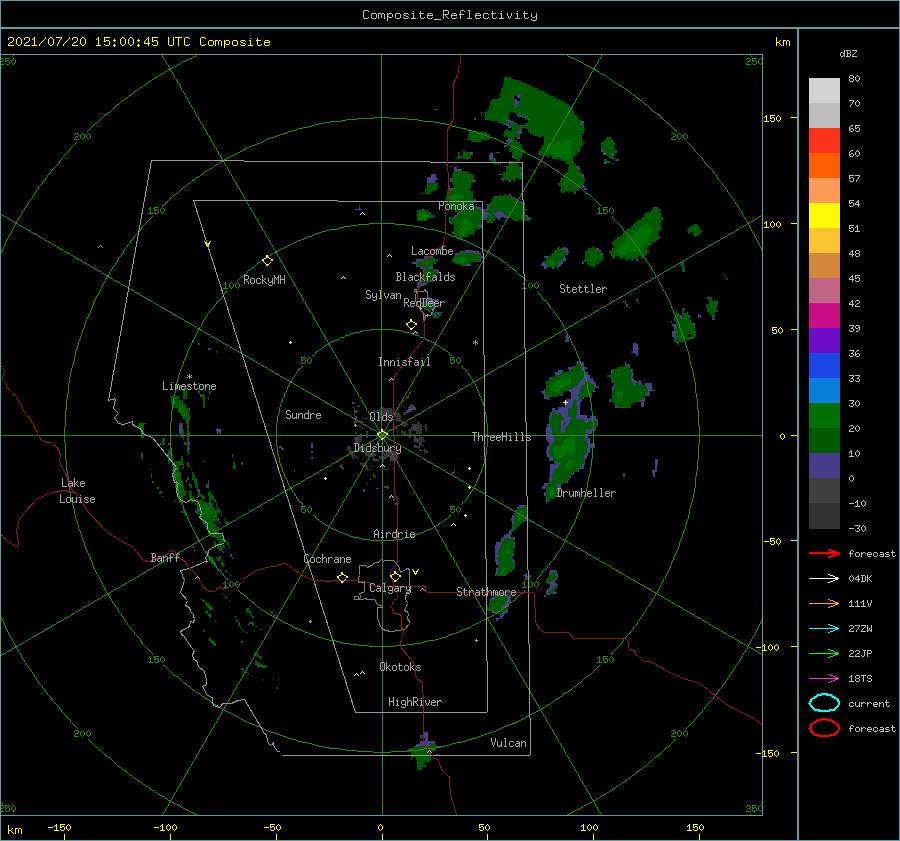The image size is (900, 841).
Task: Click the white cross marker near Drumheller echo
Action: tap(566, 402)
